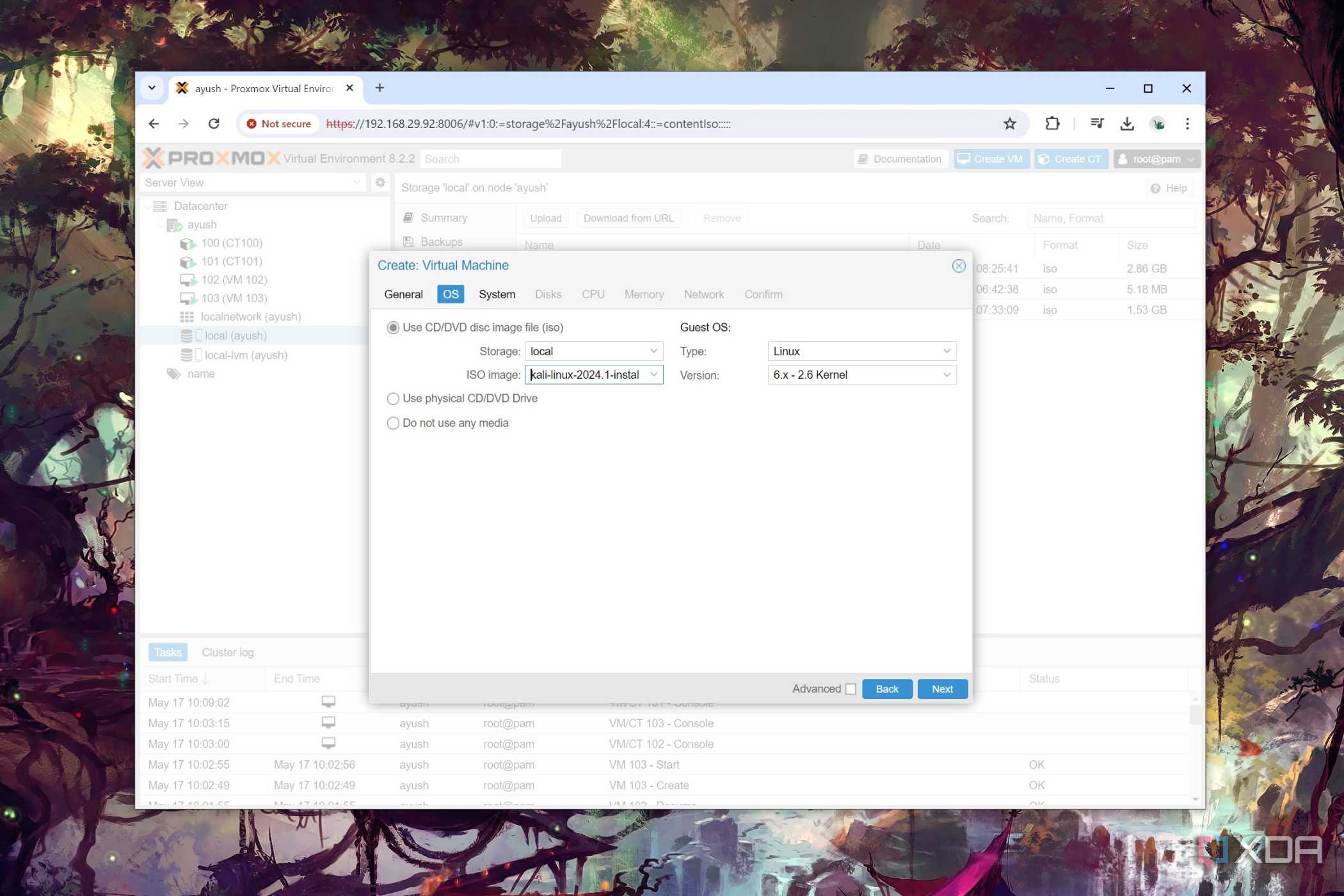The image size is (1344, 896).
Task: Click the Next button
Action: (942, 689)
